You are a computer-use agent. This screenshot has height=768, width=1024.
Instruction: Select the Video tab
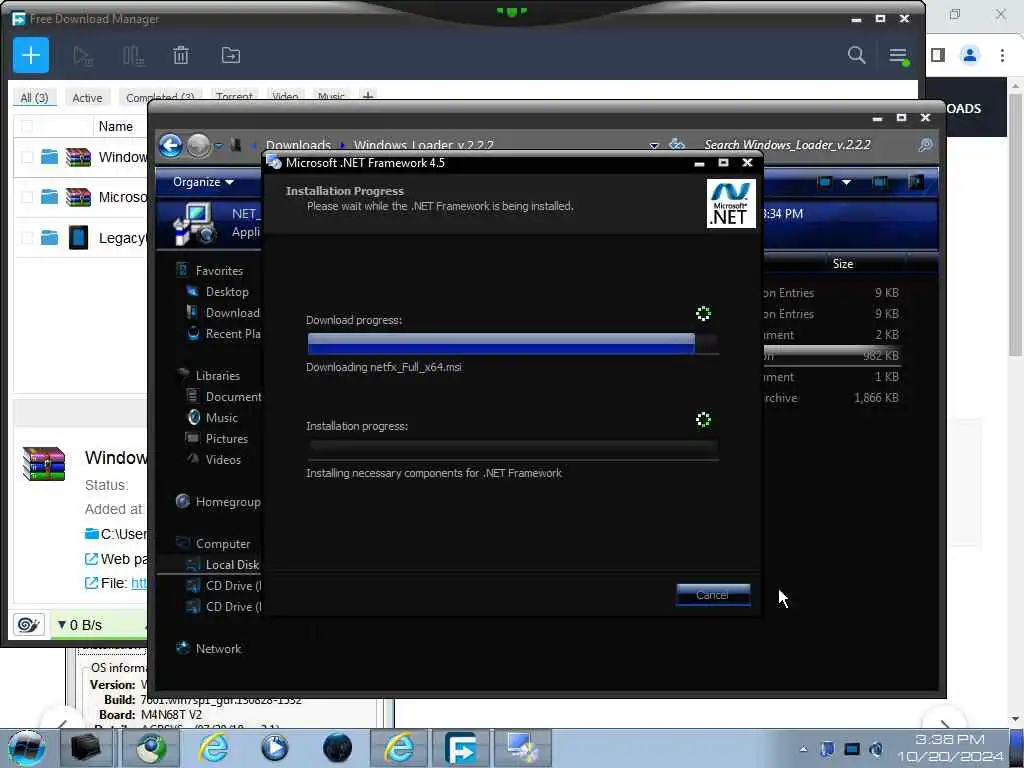(285, 97)
